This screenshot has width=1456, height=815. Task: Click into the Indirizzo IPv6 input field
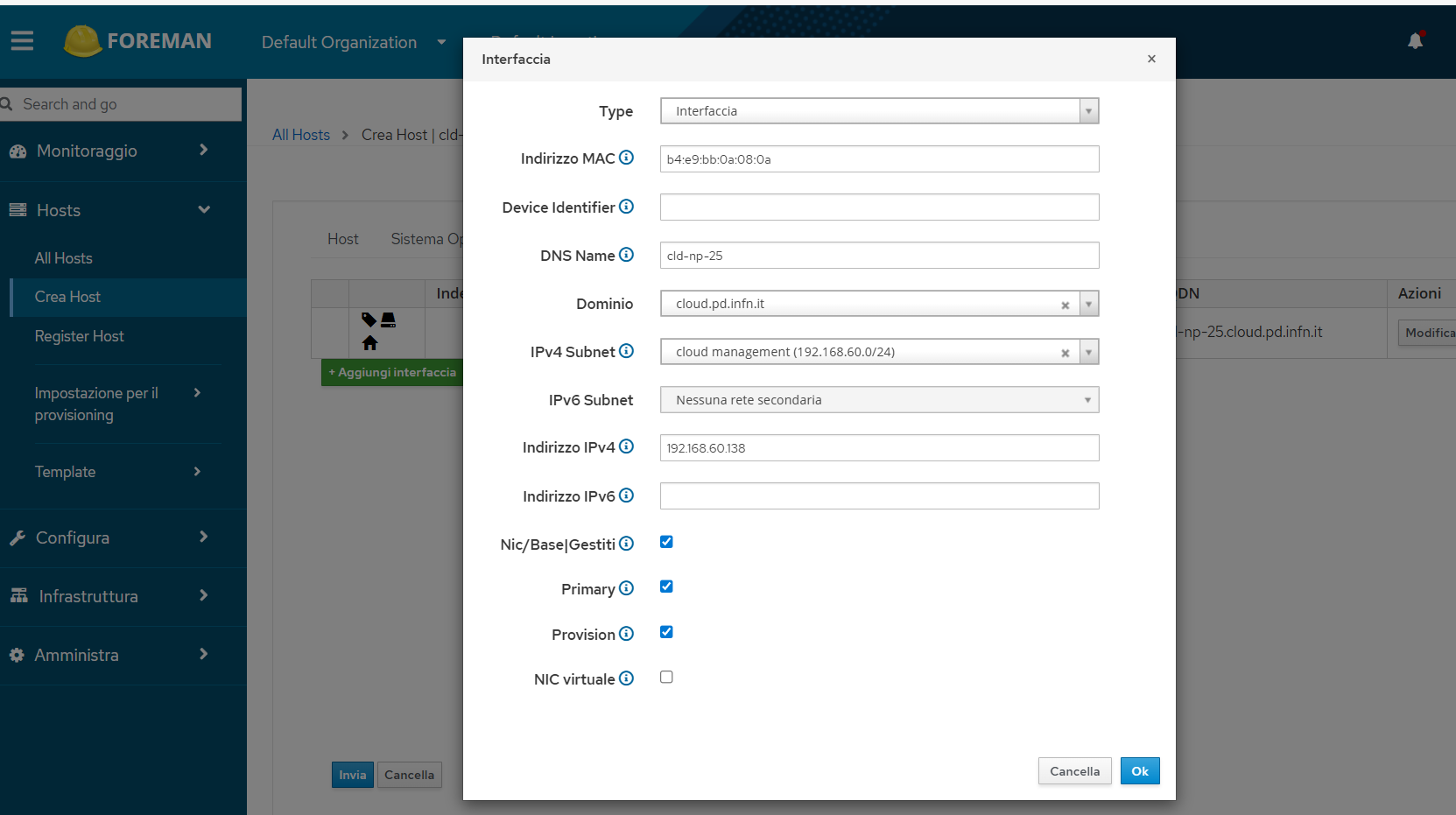tap(879, 496)
